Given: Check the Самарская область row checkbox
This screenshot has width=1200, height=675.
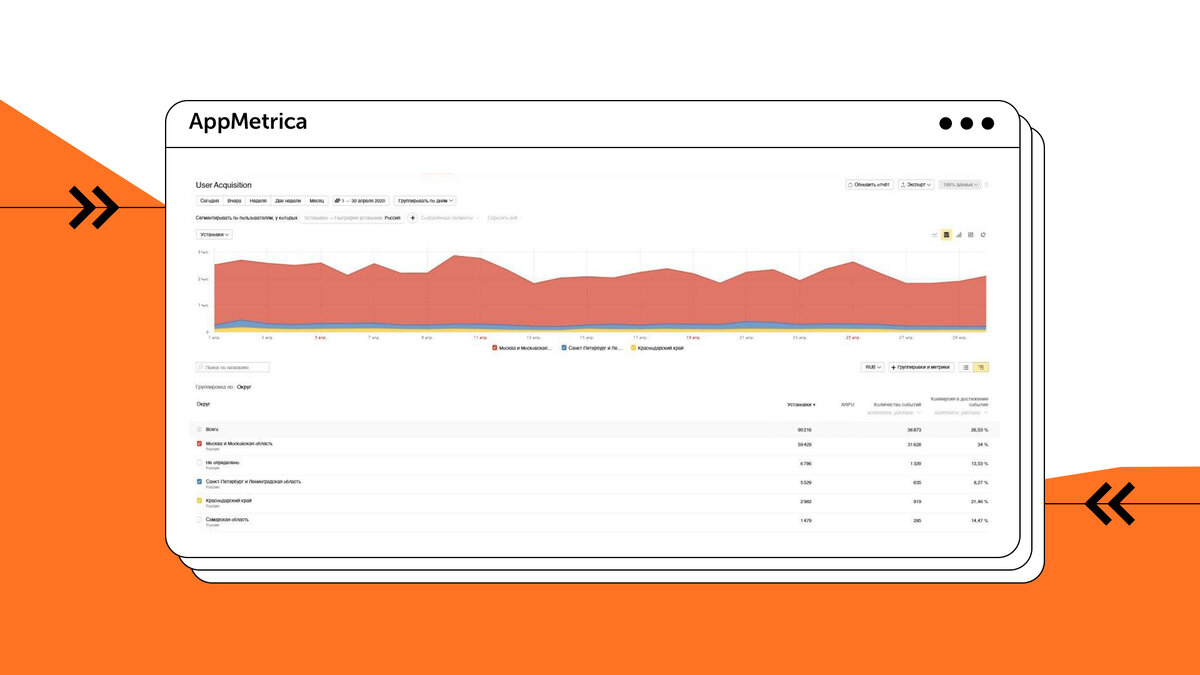Looking at the screenshot, I should 200,519.
